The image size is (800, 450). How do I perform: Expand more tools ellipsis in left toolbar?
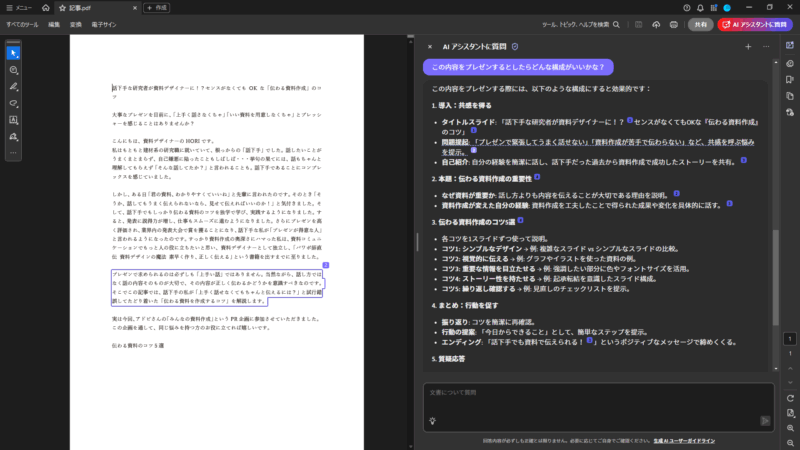pos(14,153)
